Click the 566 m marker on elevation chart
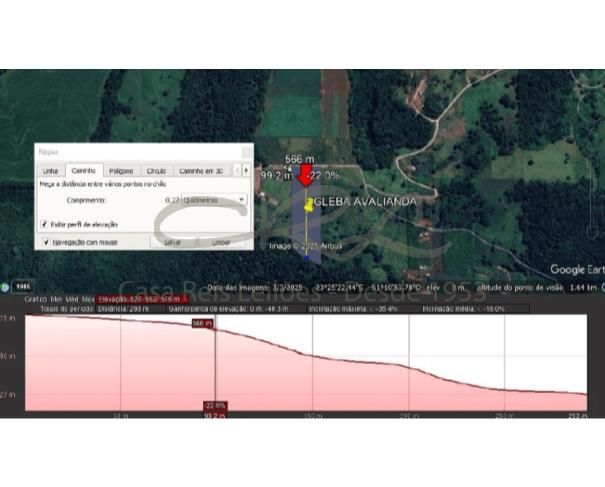605x487 pixels. tap(203, 323)
